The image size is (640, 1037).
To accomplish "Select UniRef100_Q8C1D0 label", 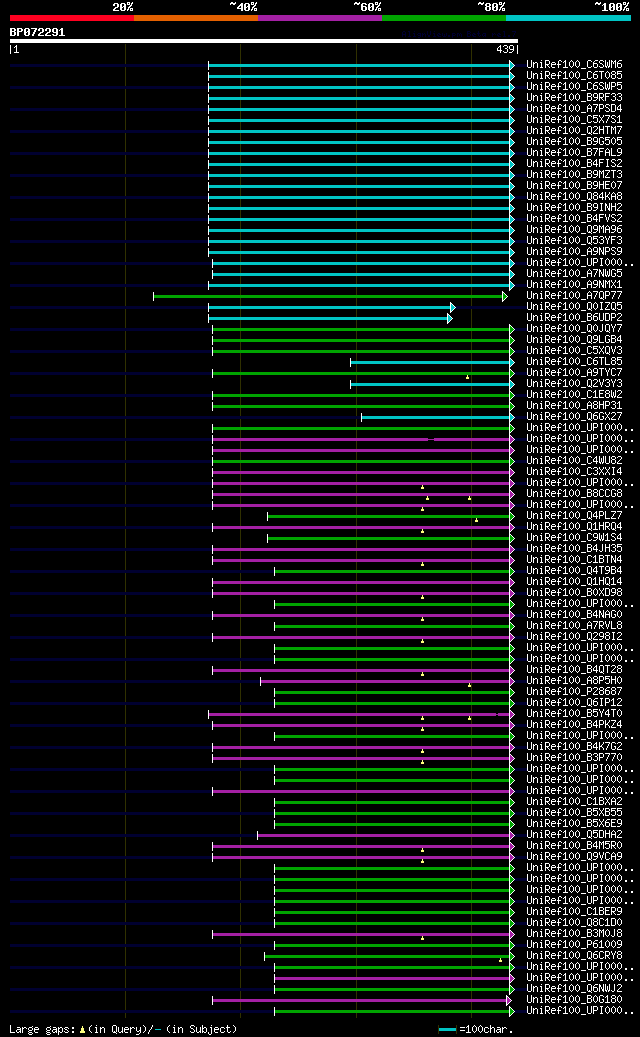I will (x=575, y=922).
